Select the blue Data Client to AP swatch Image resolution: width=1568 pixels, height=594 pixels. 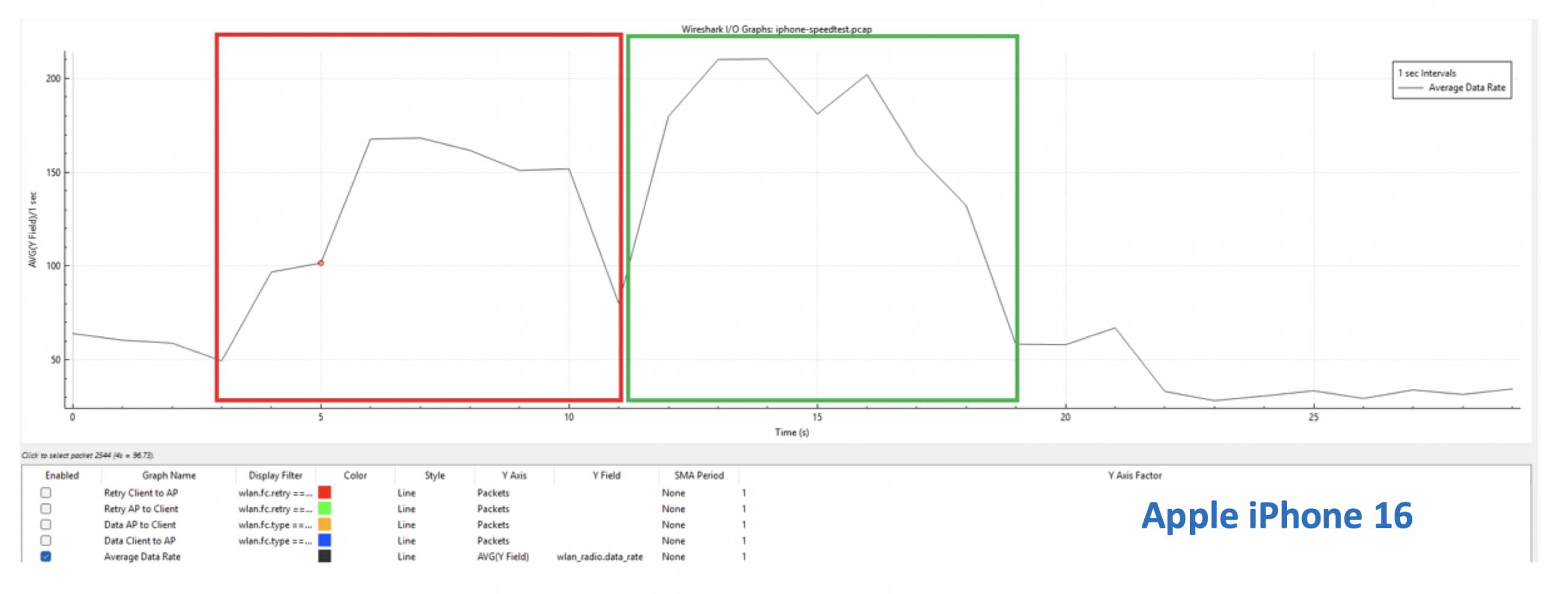(325, 540)
